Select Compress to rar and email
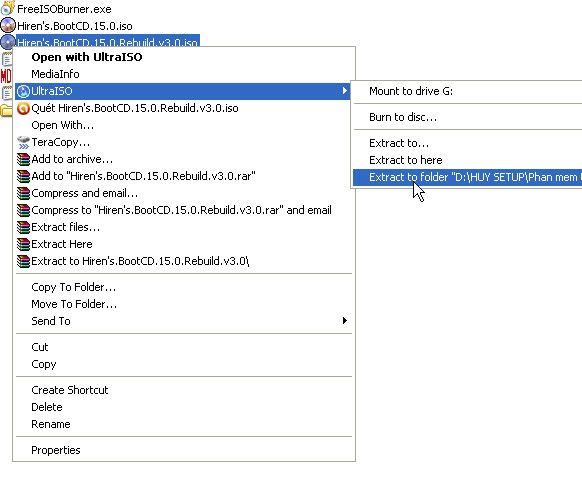This screenshot has width=582, height=480. tap(183, 210)
